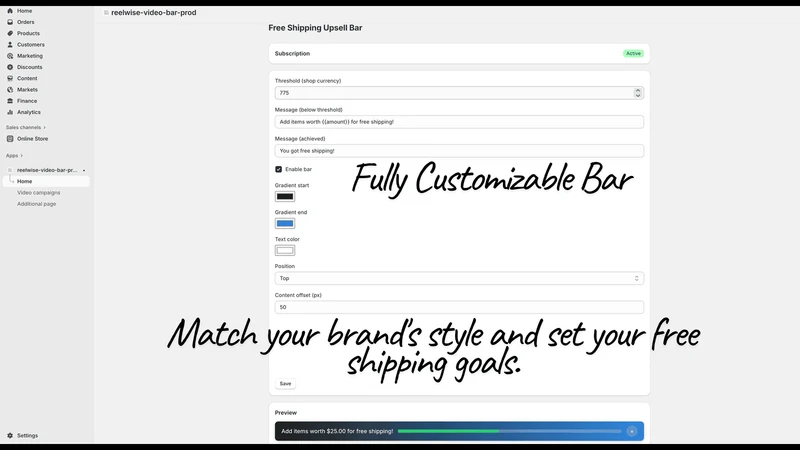The width and height of the screenshot is (800, 450).
Task: Click the Orders icon in the sidebar
Action: pos(10,22)
